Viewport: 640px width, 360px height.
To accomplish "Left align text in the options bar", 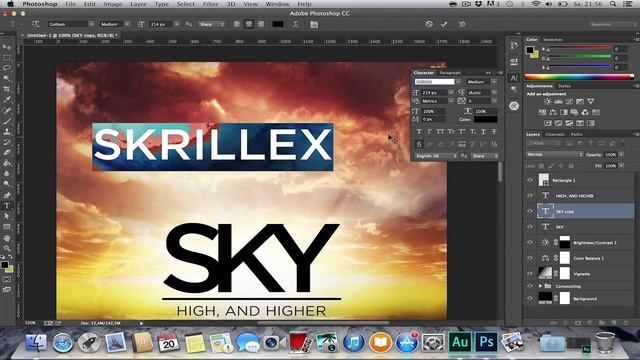I will click(237, 24).
